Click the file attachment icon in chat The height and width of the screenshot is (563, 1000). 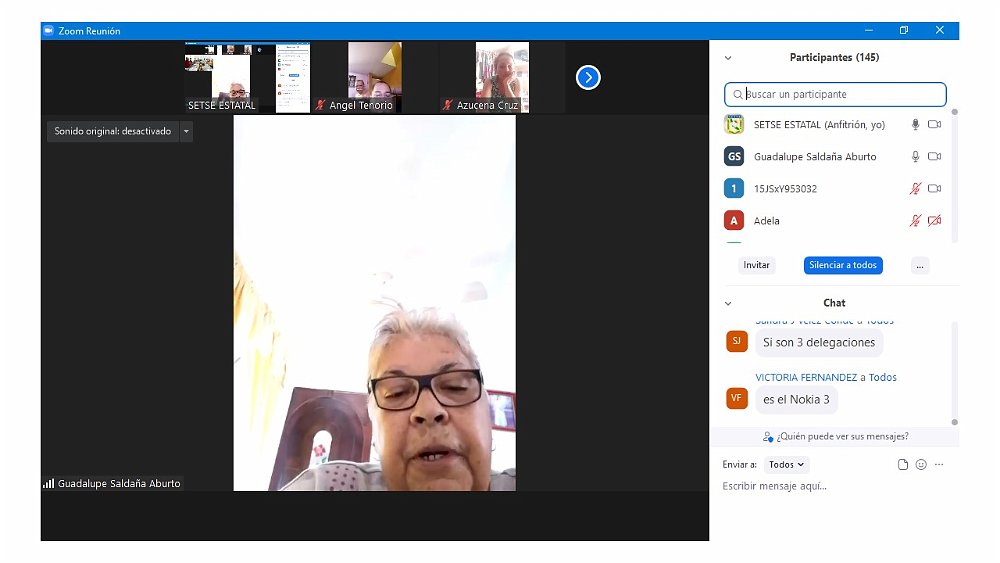pos(903,465)
